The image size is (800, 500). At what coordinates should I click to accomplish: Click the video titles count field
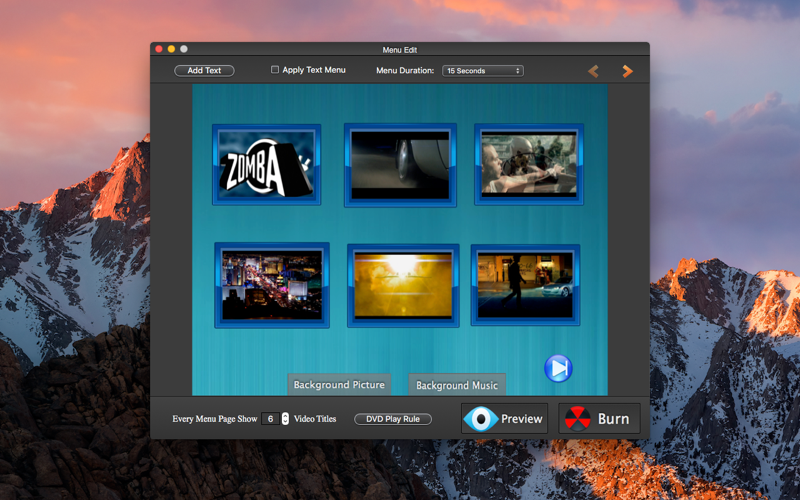[270, 419]
